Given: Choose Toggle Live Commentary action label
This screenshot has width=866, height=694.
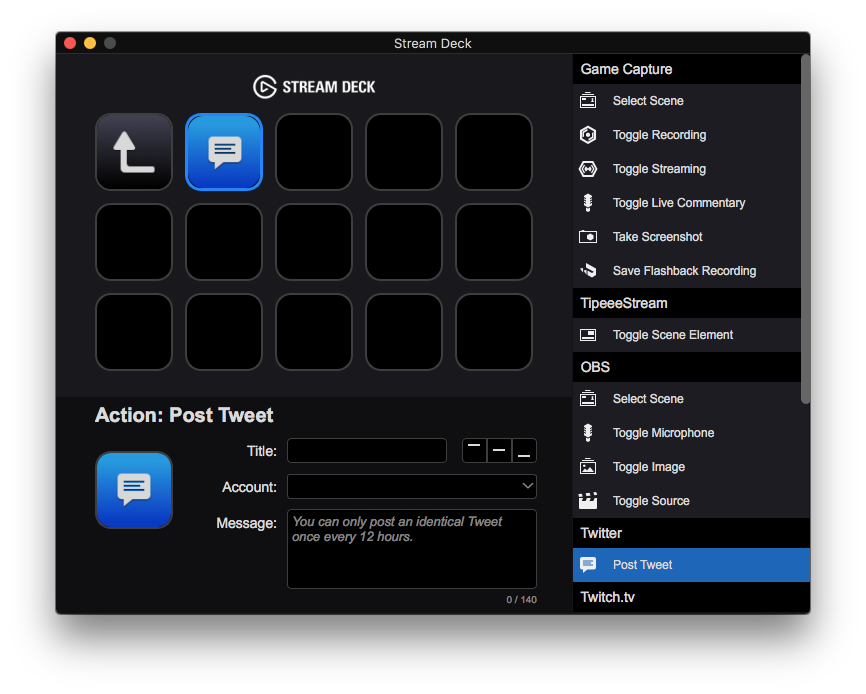Looking at the screenshot, I should coord(679,203).
